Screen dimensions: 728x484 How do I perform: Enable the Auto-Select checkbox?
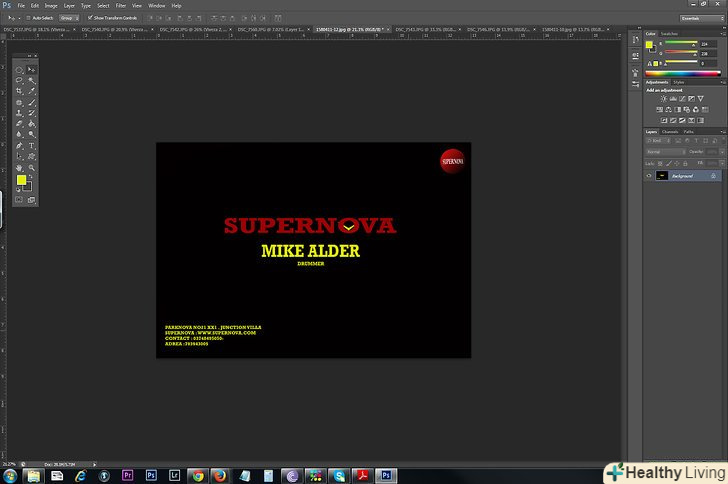(30, 17)
